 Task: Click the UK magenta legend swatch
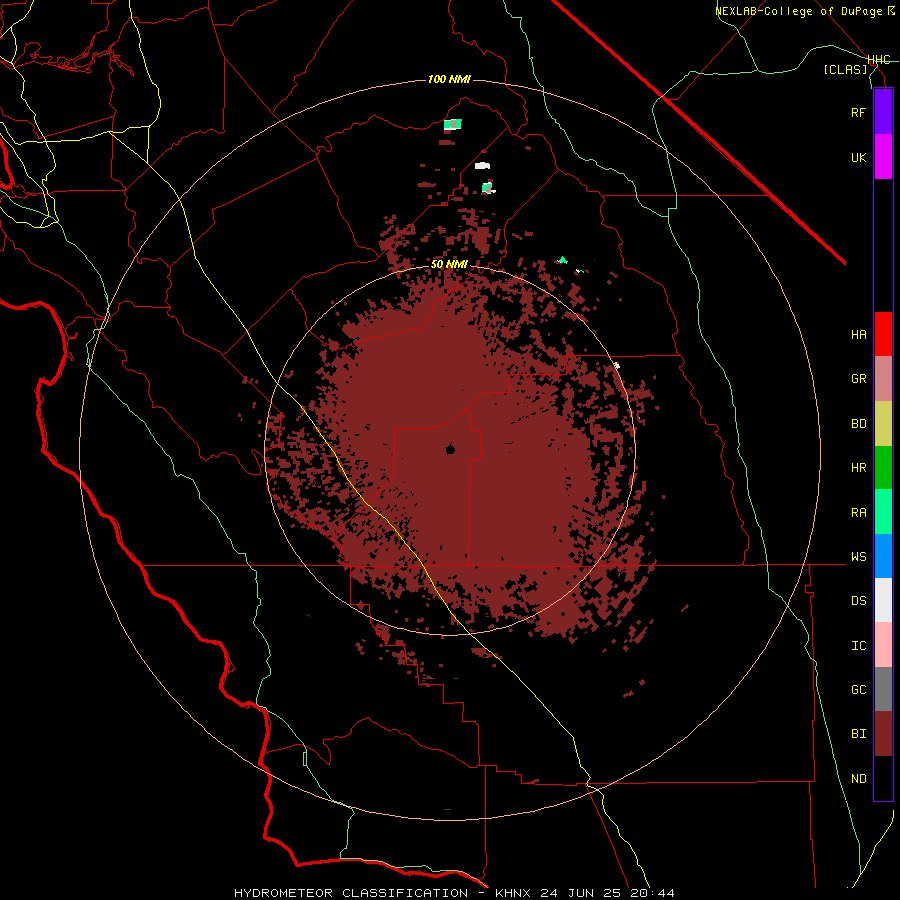tap(883, 157)
